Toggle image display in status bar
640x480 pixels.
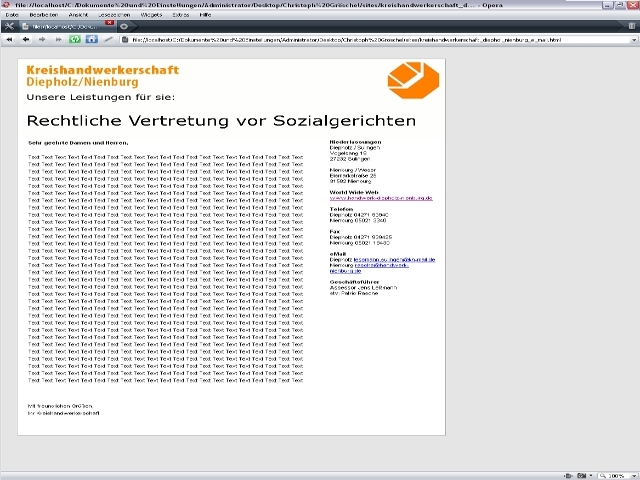pyautogui.click(x=581, y=474)
